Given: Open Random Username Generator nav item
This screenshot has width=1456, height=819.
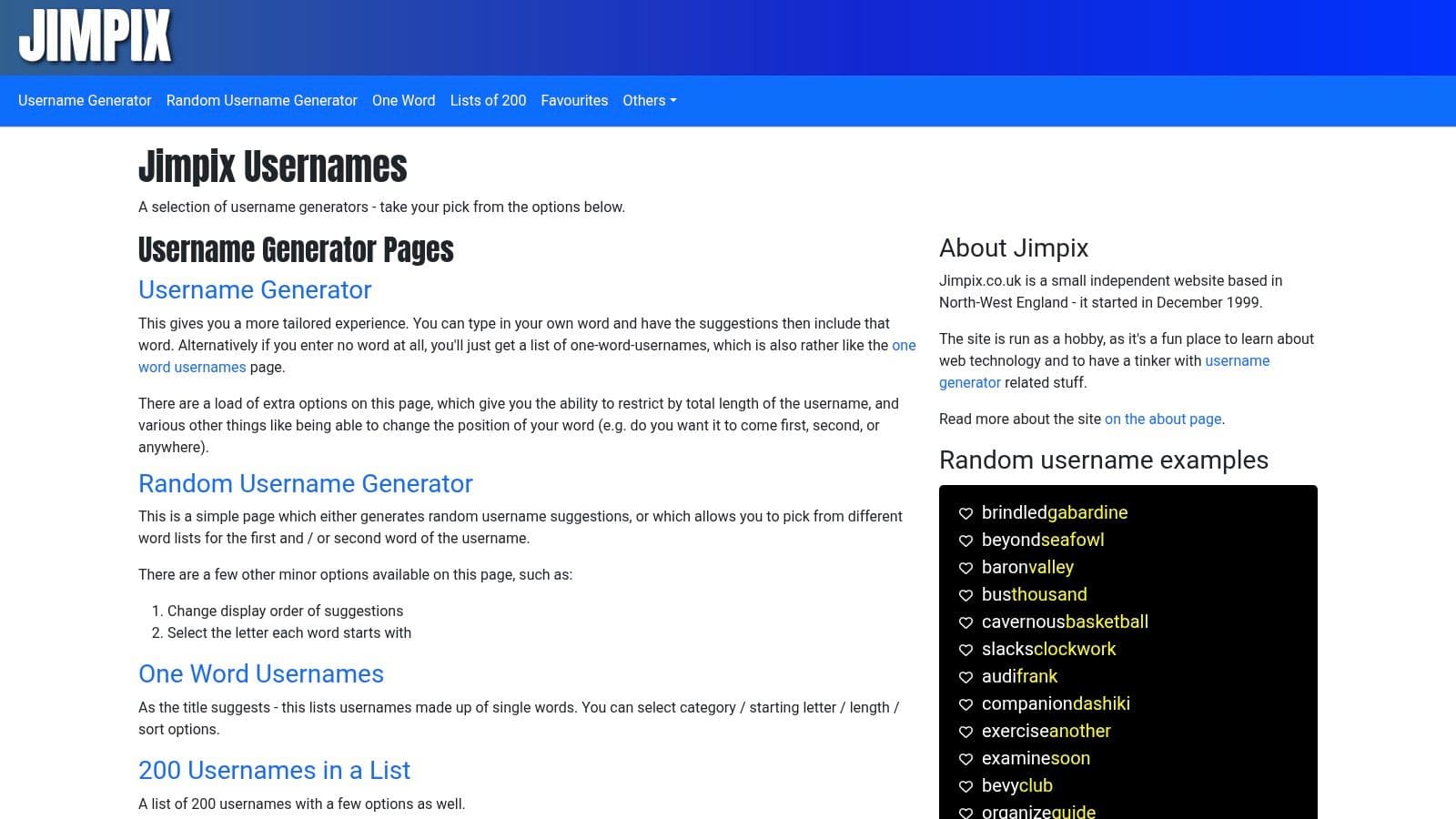Looking at the screenshot, I should point(262,100).
